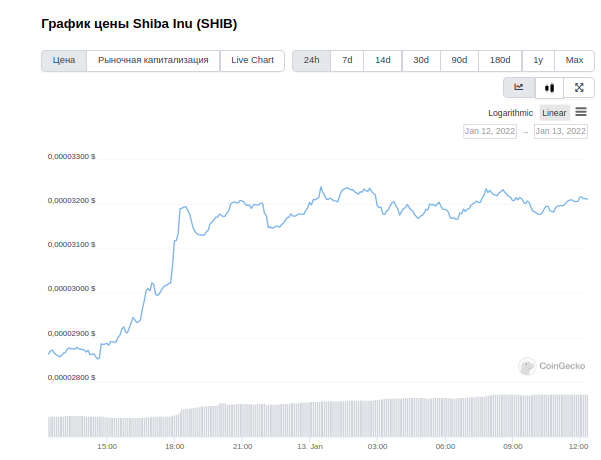The width and height of the screenshot is (601, 460).
Task: Click the 13. Jan axis label
Action: pyautogui.click(x=310, y=447)
